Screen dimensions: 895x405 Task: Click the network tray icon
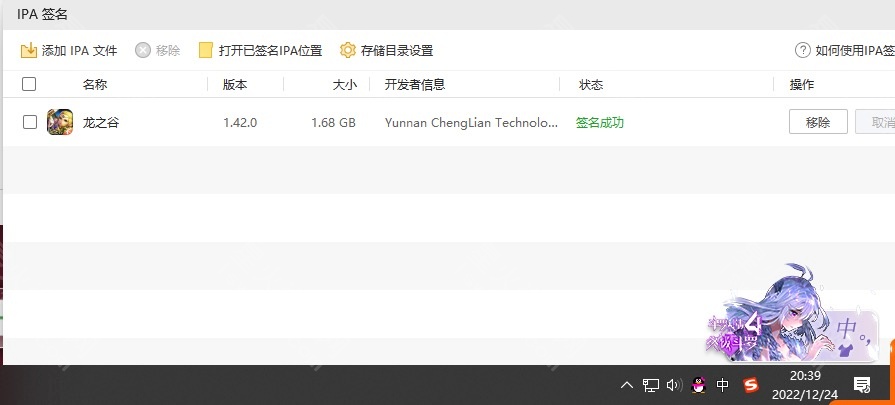click(651, 386)
